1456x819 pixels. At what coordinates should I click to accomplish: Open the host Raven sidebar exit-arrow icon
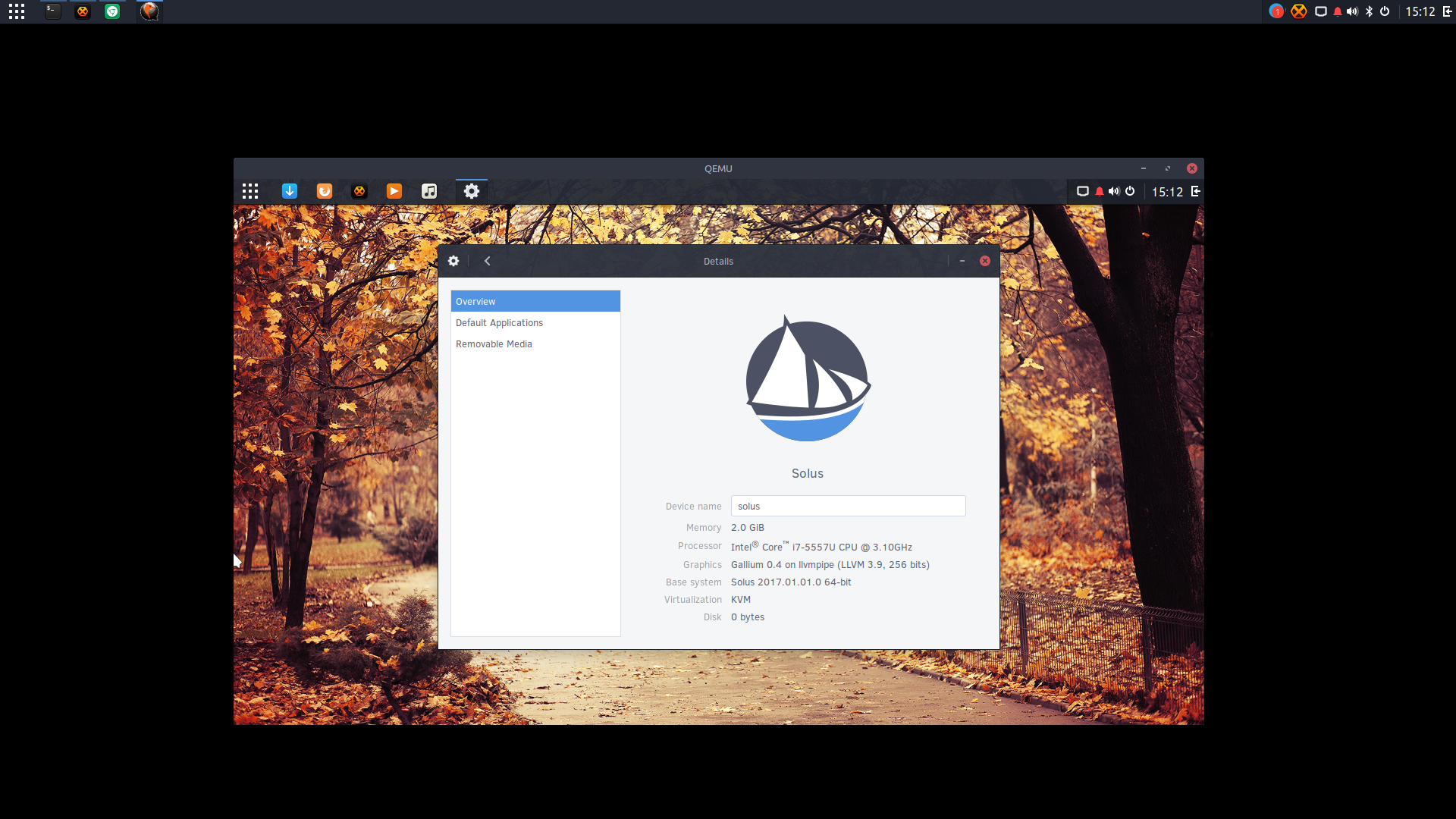[x=1447, y=11]
